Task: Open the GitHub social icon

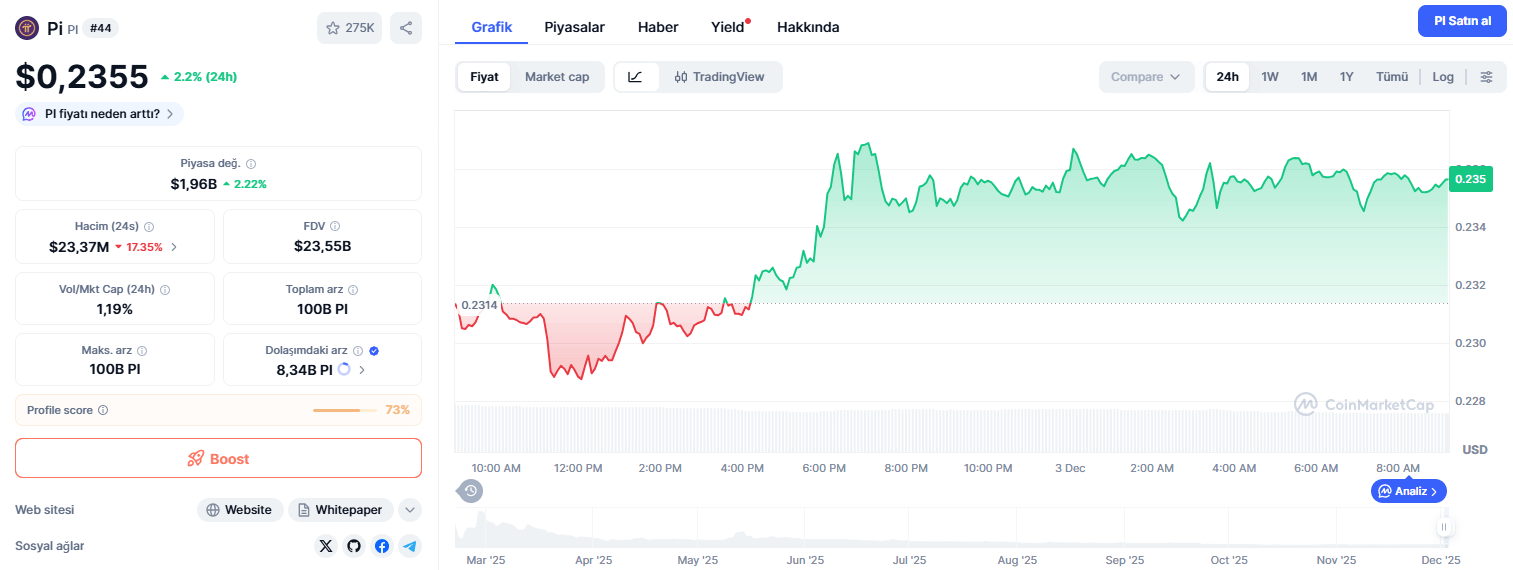Action: click(354, 546)
